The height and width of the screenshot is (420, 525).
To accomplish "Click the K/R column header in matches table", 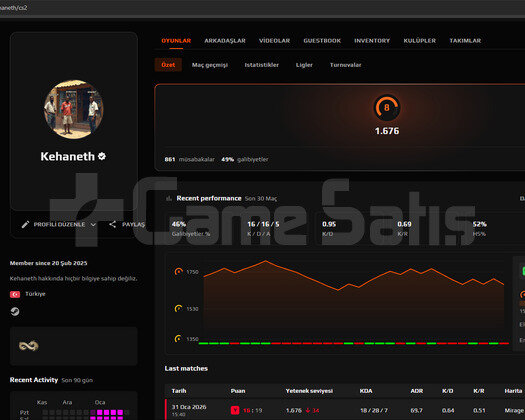I will [x=479, y=391].
